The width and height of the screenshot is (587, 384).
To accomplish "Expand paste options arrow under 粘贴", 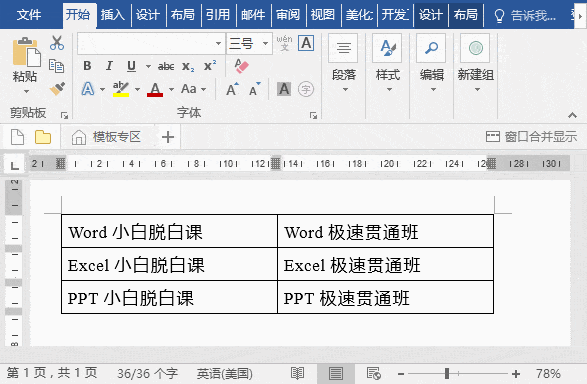I will pyautogui.click(x=26, y=91).
